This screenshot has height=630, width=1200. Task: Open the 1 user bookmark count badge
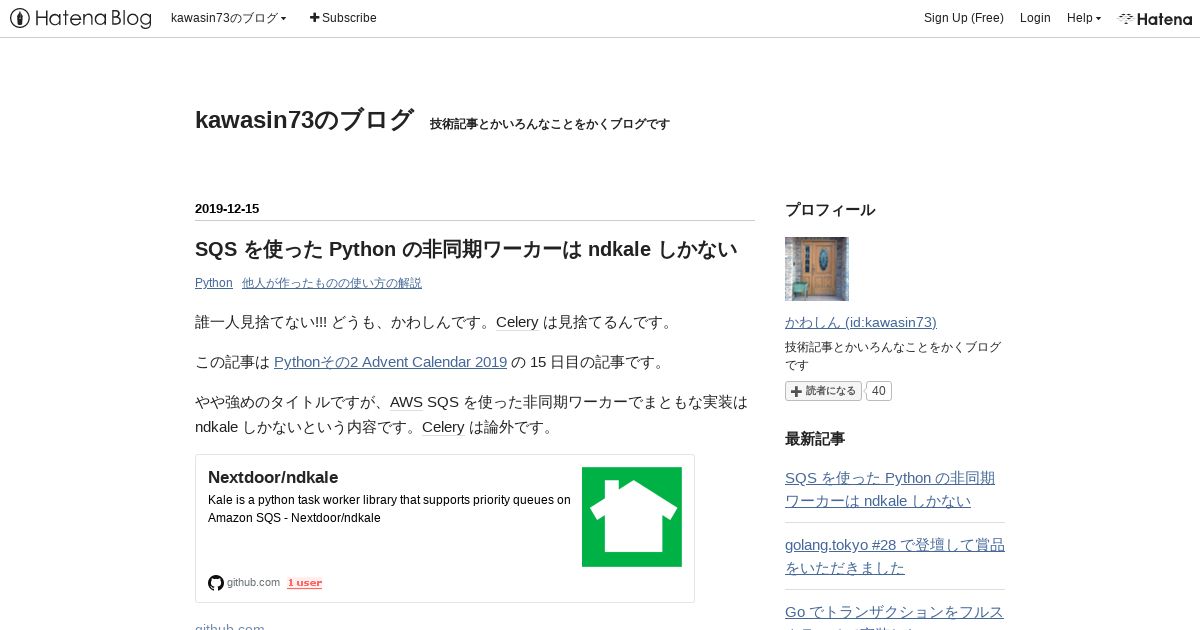[x=305, y=583]
